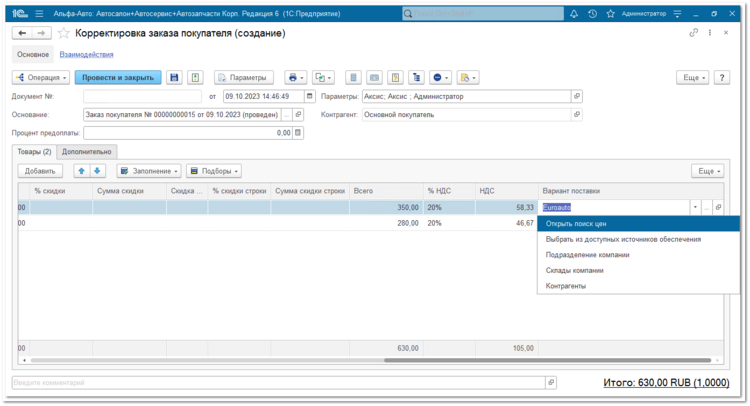Switch to the Товары (2) tab

[34, 152]
